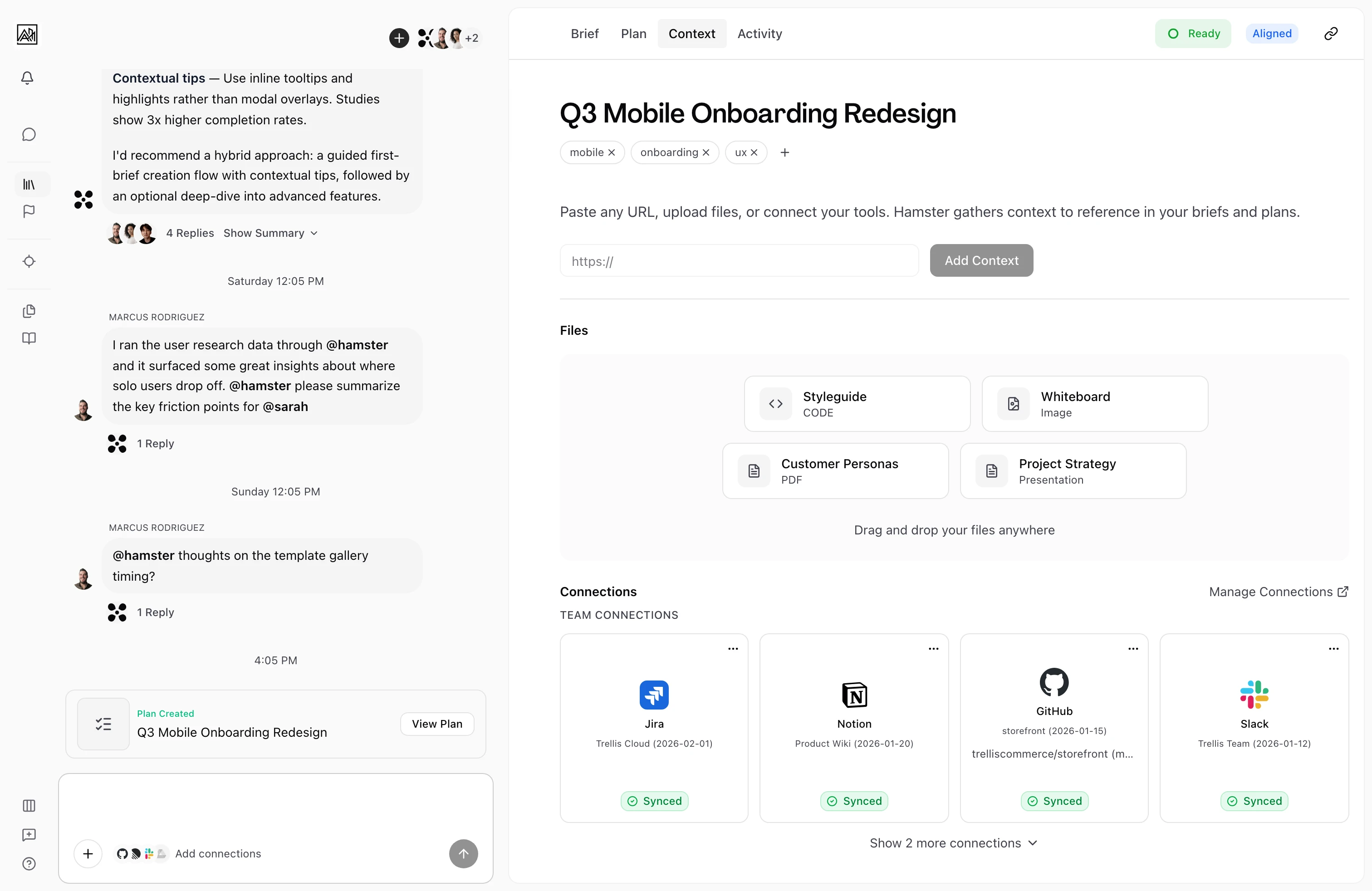The height and width of the screenshot is (891, 1372).
Task: Switch to the Brief tab
Action: (584, 34)
